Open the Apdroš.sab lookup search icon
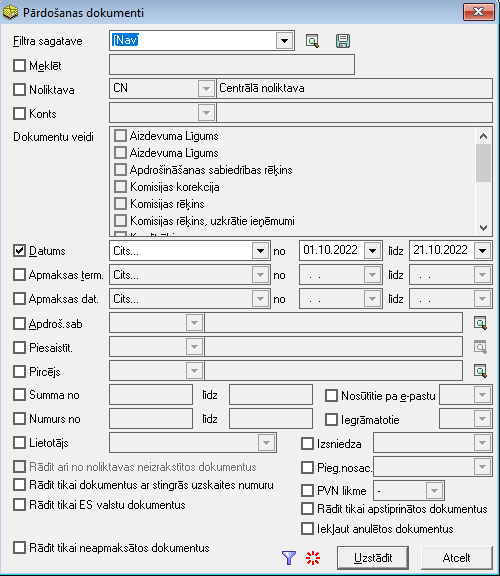The width and height of the screenshot is (500, 576). click(x=481, y=323)
